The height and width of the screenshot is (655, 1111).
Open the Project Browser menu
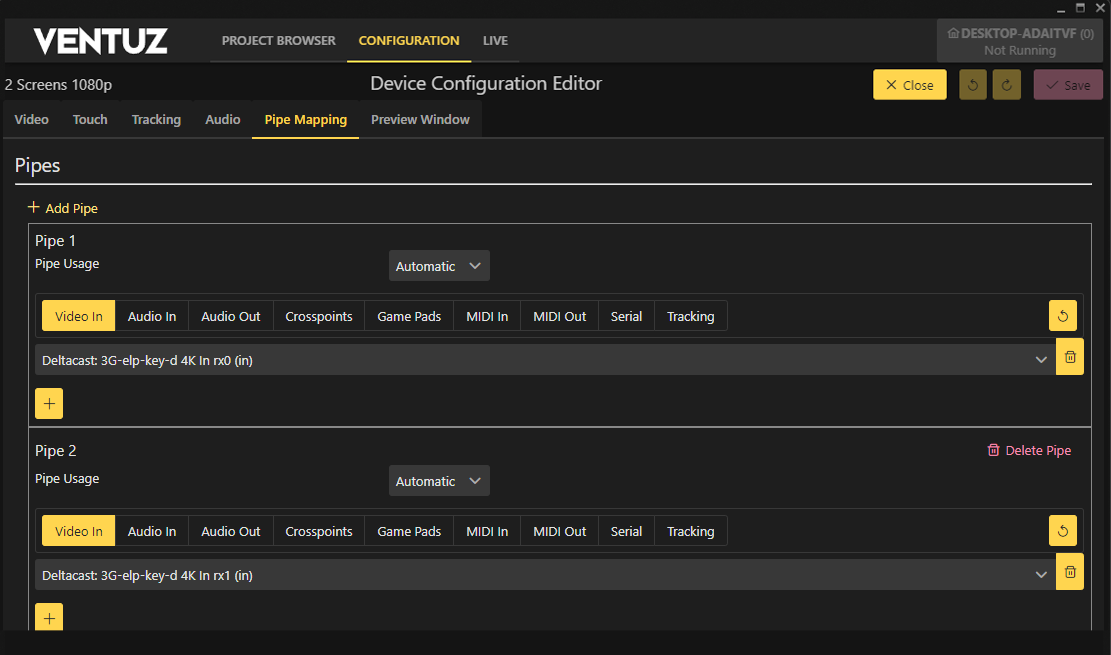(x=278, y=41)
